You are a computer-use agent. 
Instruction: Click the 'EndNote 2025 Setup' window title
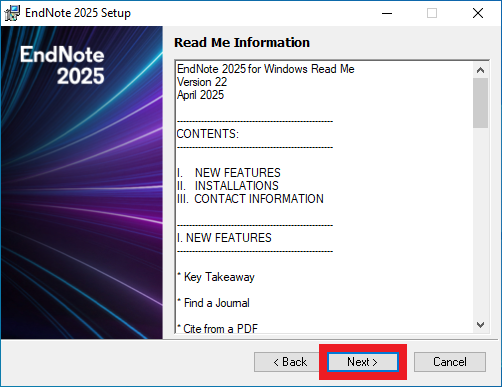pos(78,13)
